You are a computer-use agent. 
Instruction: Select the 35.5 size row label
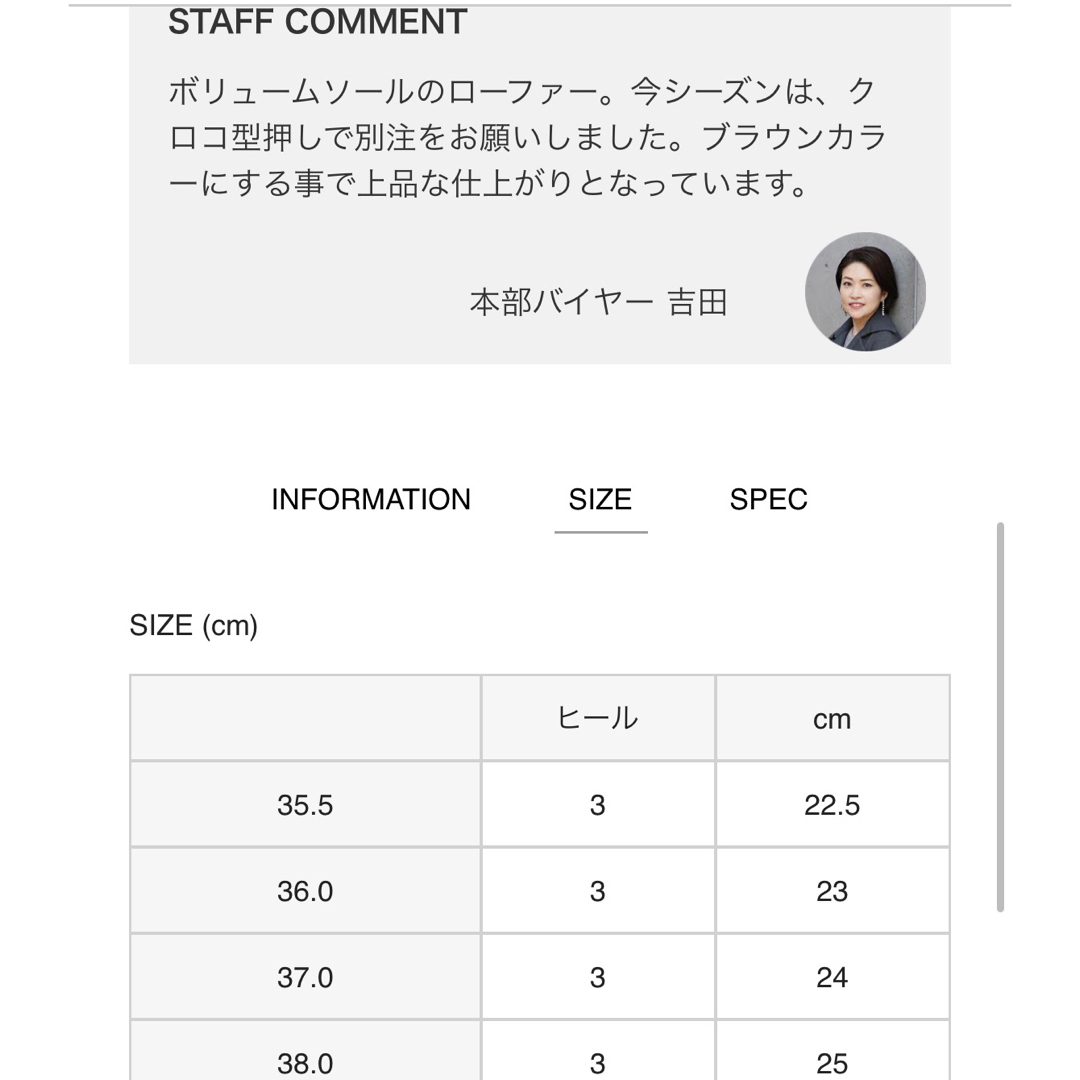[x=305, y=805]
